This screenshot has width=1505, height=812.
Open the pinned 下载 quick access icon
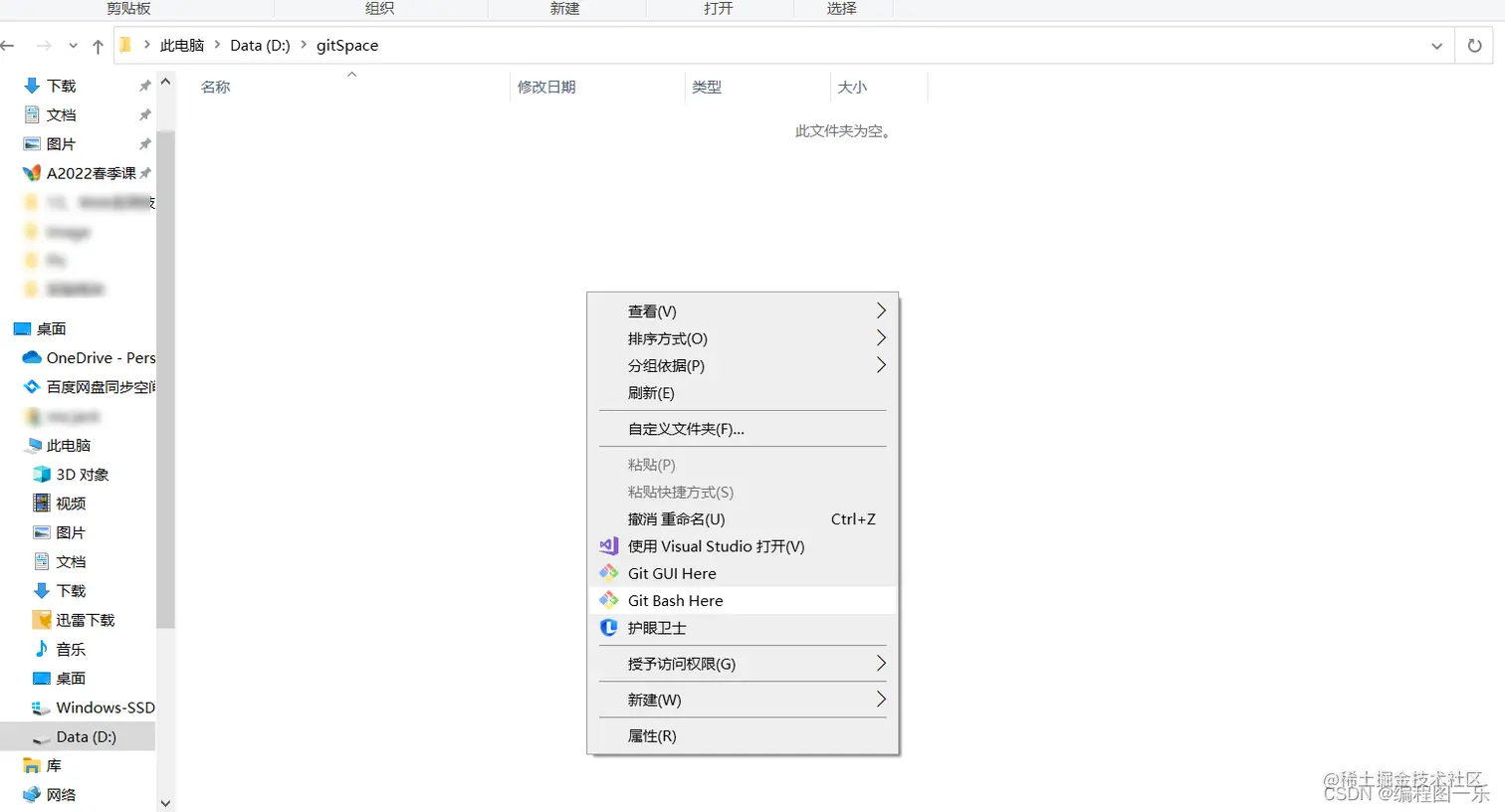pyautogui.click(x=32, y=87)
